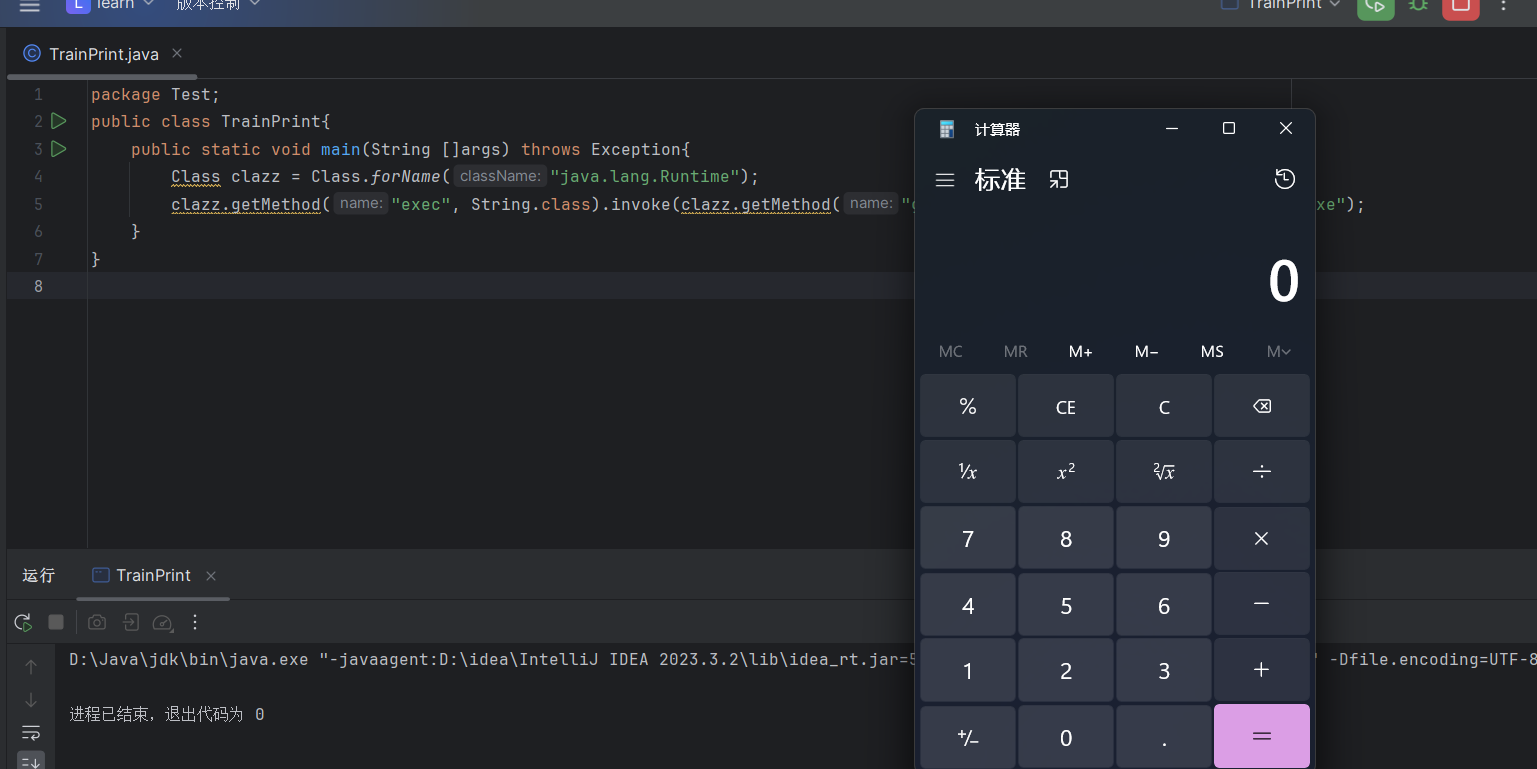This screenshot has width=1537, height=769.
Task: Open the 版本控制 version control dropdown
Action: coord(218,5)
